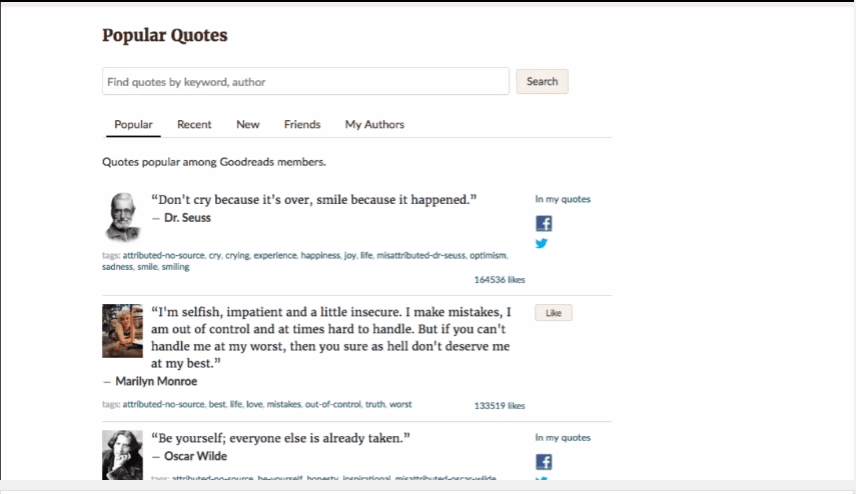Click the quote search input field

pyautogui.click(x=305, y=81)
